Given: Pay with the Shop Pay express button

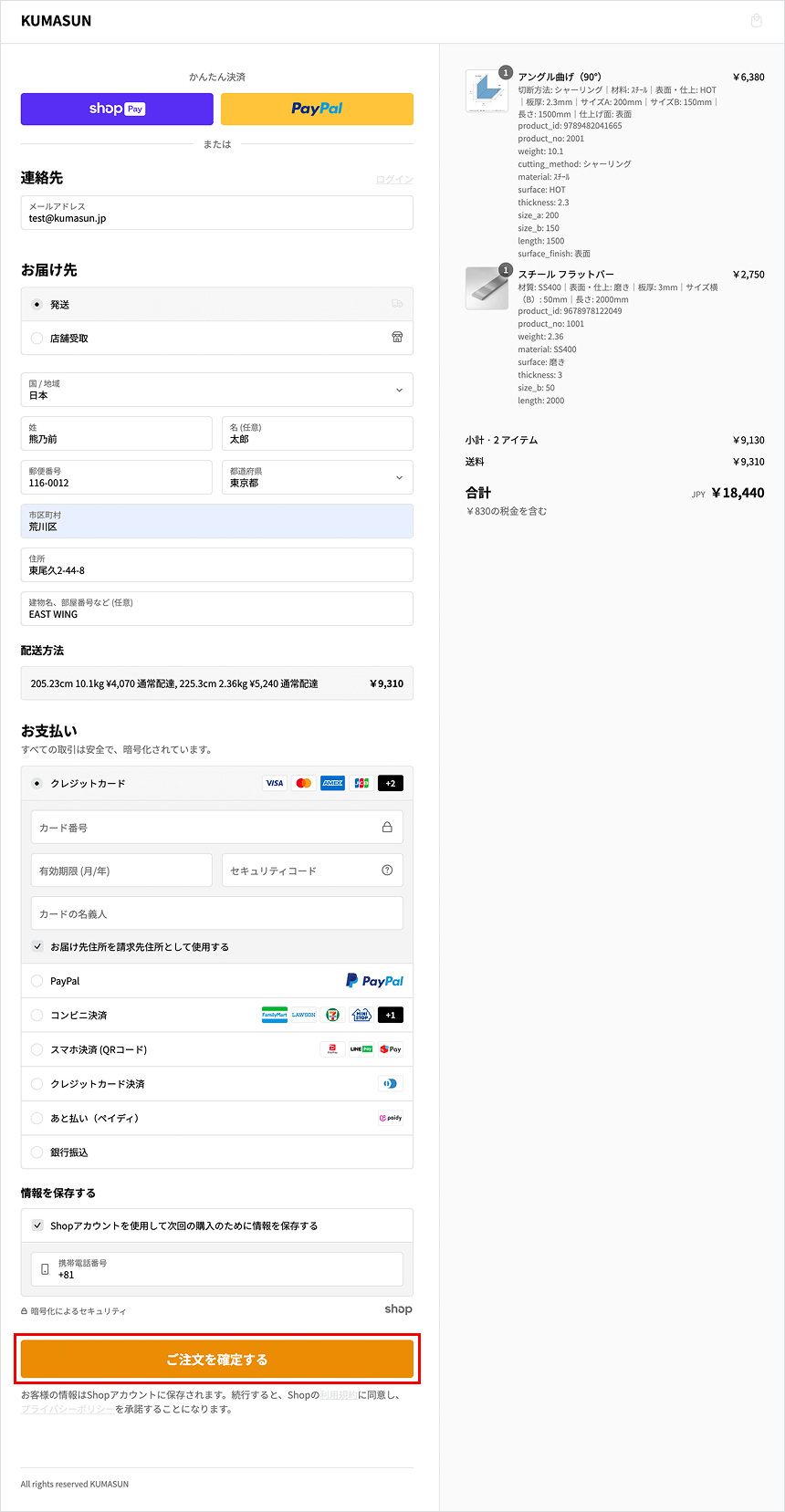Looking at the screenshot, I should click(117, 109).
